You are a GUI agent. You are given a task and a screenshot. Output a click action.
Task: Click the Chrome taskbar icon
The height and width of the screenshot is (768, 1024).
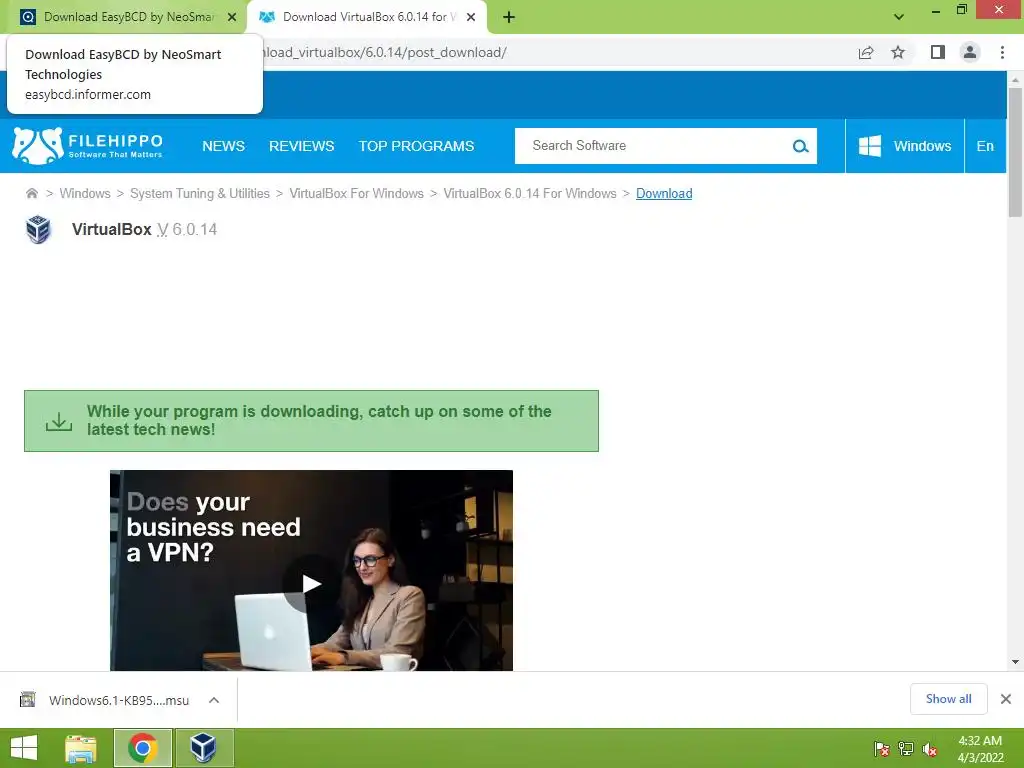pos(143,748)
